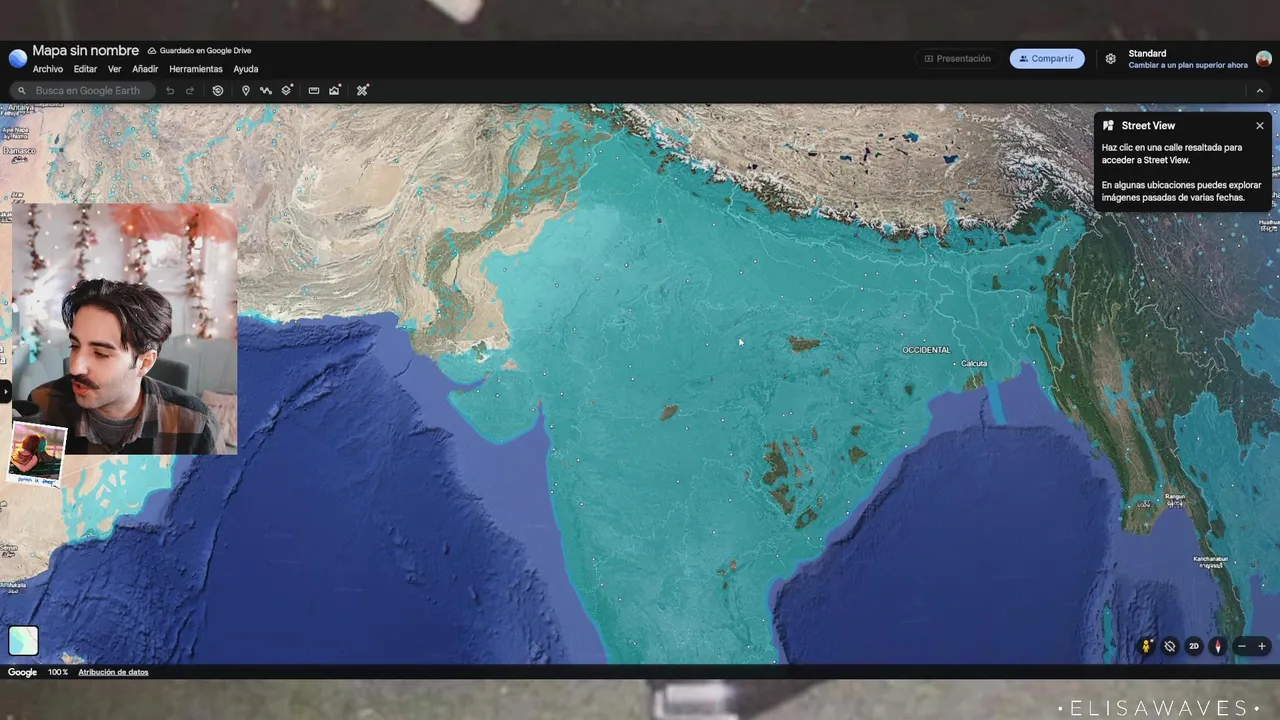Rename the 'Mapa sin nombre' title

click(85, 50)
